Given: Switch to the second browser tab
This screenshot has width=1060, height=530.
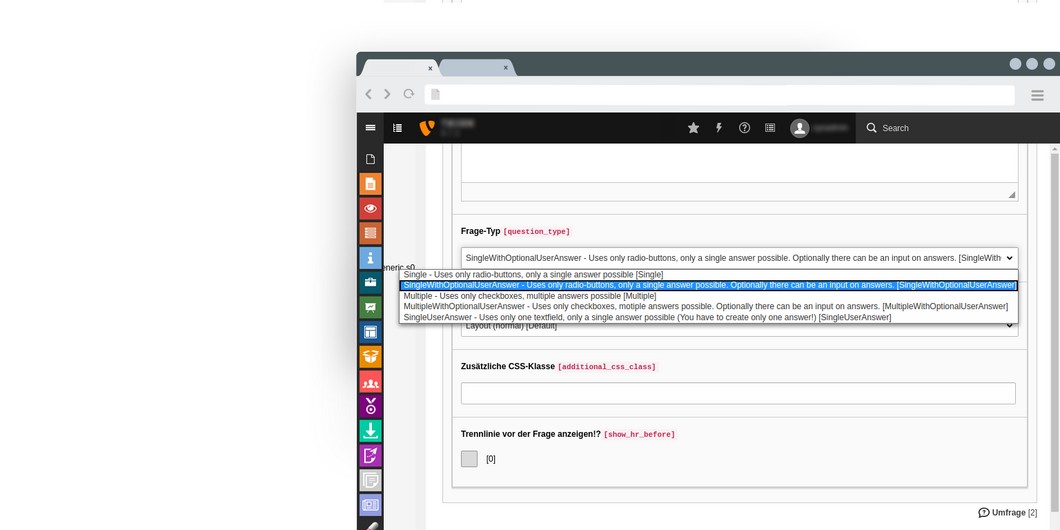Looking at the screenshot, I should point(475,68).
